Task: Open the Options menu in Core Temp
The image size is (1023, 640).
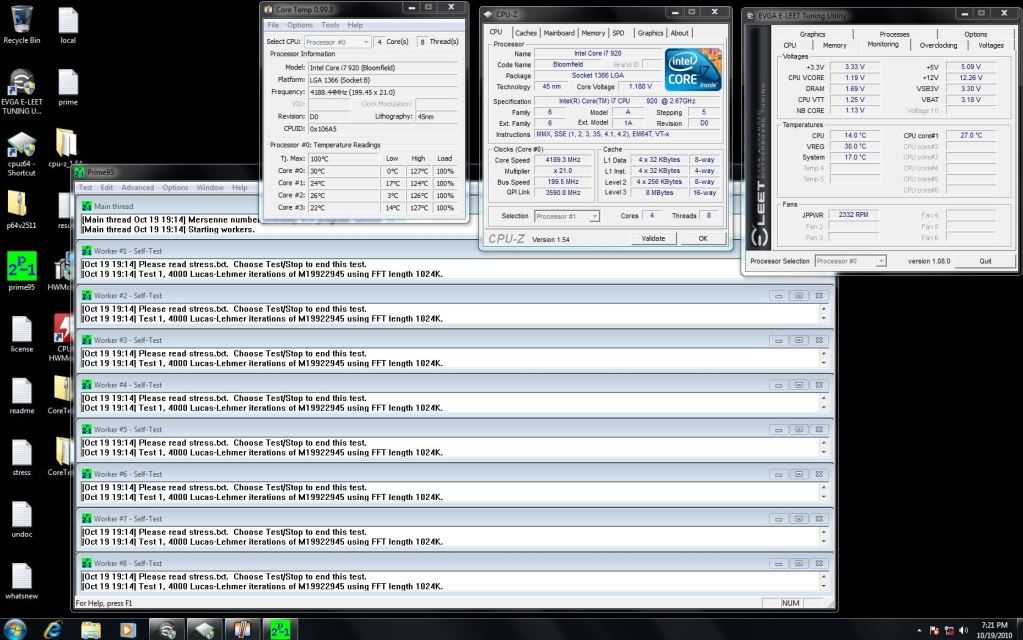Action: pos(300,25)
